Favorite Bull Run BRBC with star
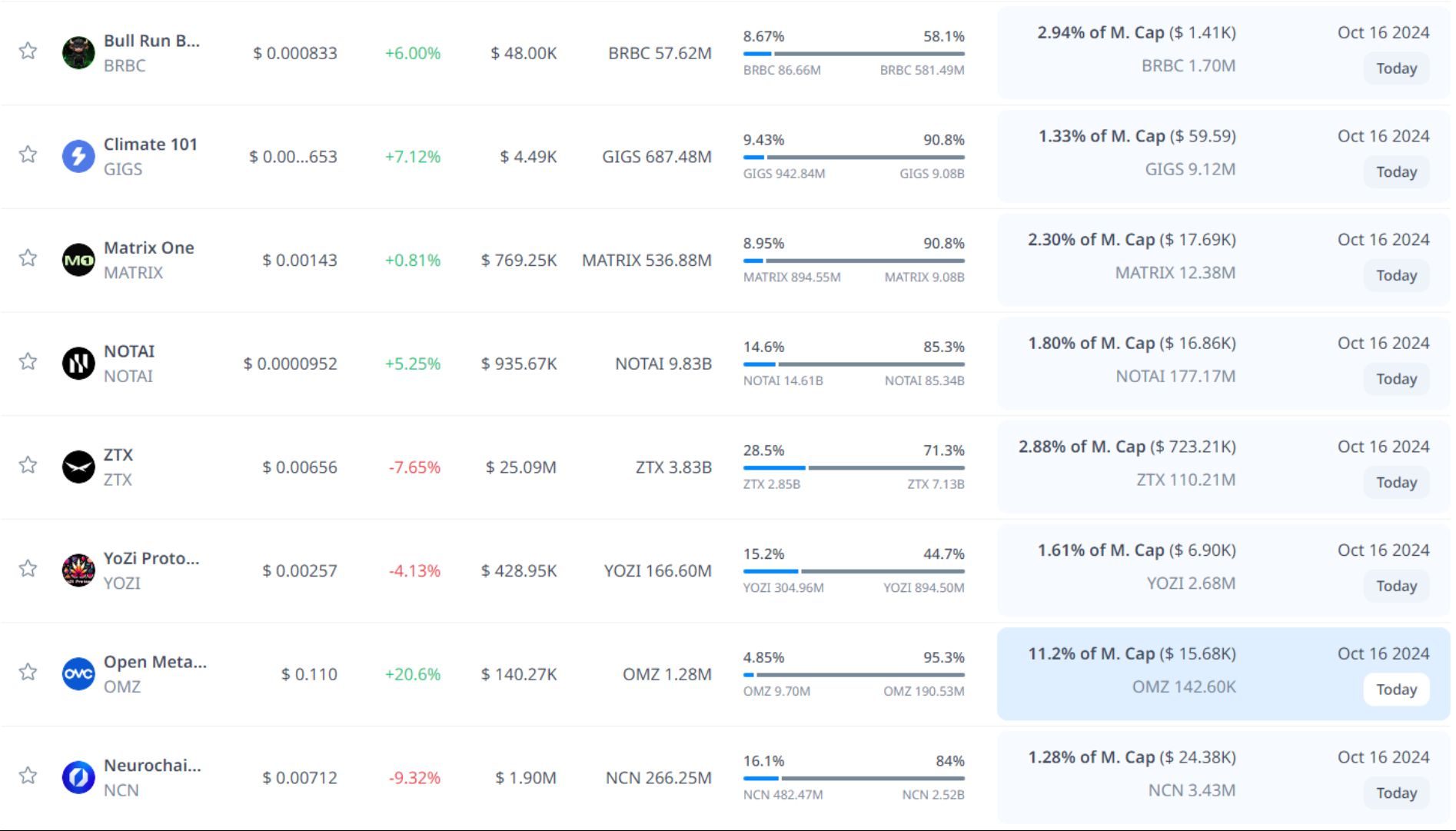 coord(28,52)
